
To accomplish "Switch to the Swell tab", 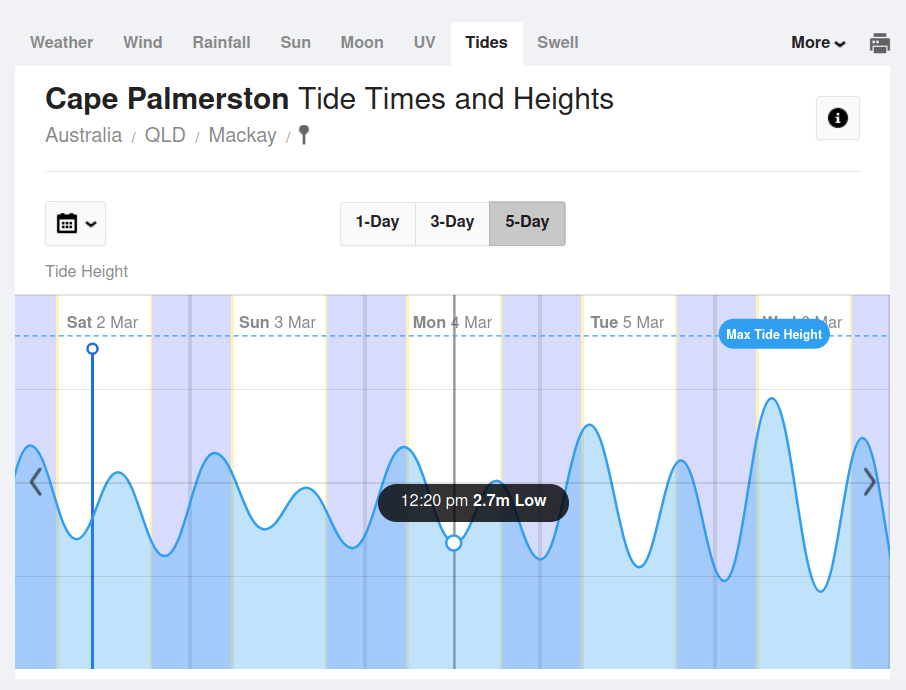I will click(558, 43).
